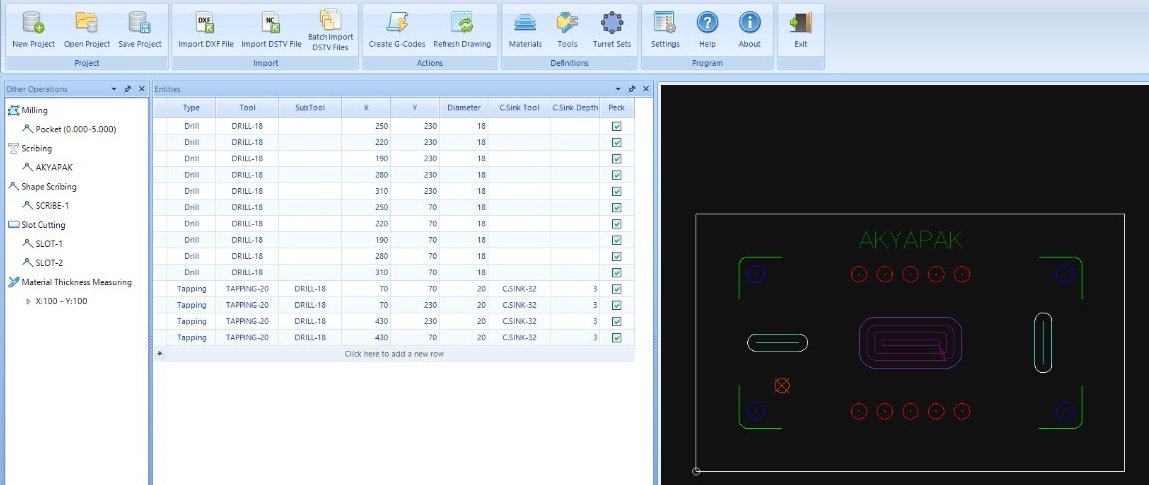Open Other Operations panel dropdown menu
The image size is (1149, 485).
pos(114,89)
